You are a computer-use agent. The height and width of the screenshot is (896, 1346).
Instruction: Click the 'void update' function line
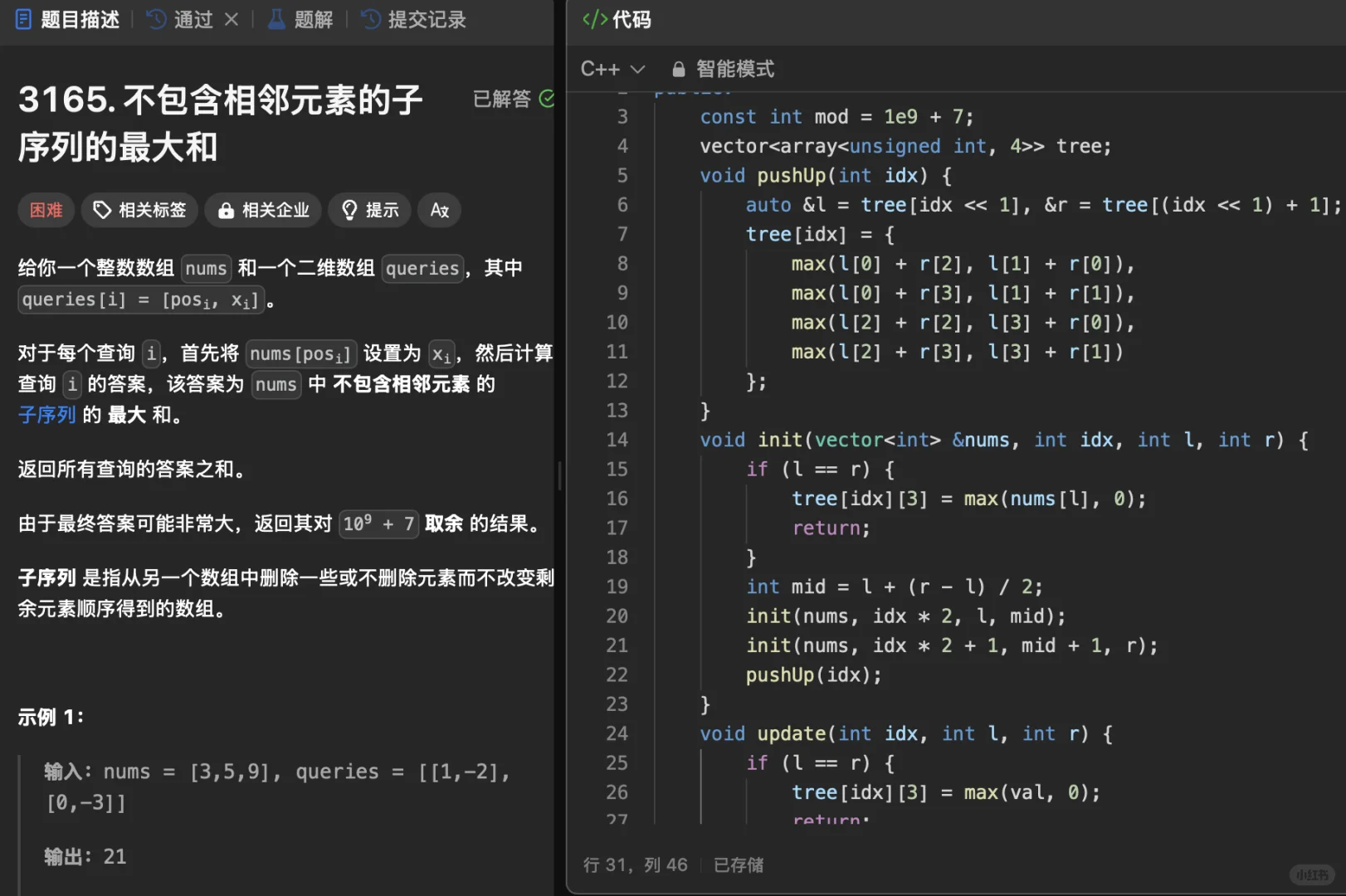point(905,733)
